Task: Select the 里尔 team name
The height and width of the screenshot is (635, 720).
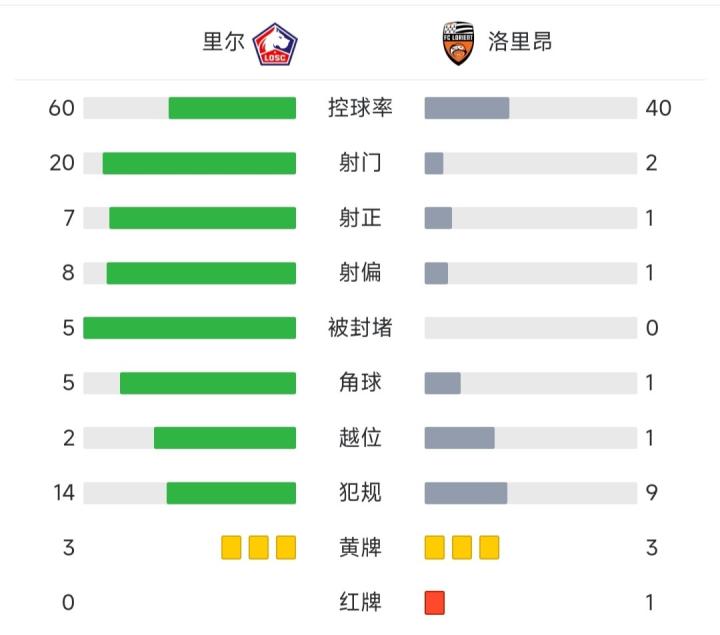Action: point(223,42)
